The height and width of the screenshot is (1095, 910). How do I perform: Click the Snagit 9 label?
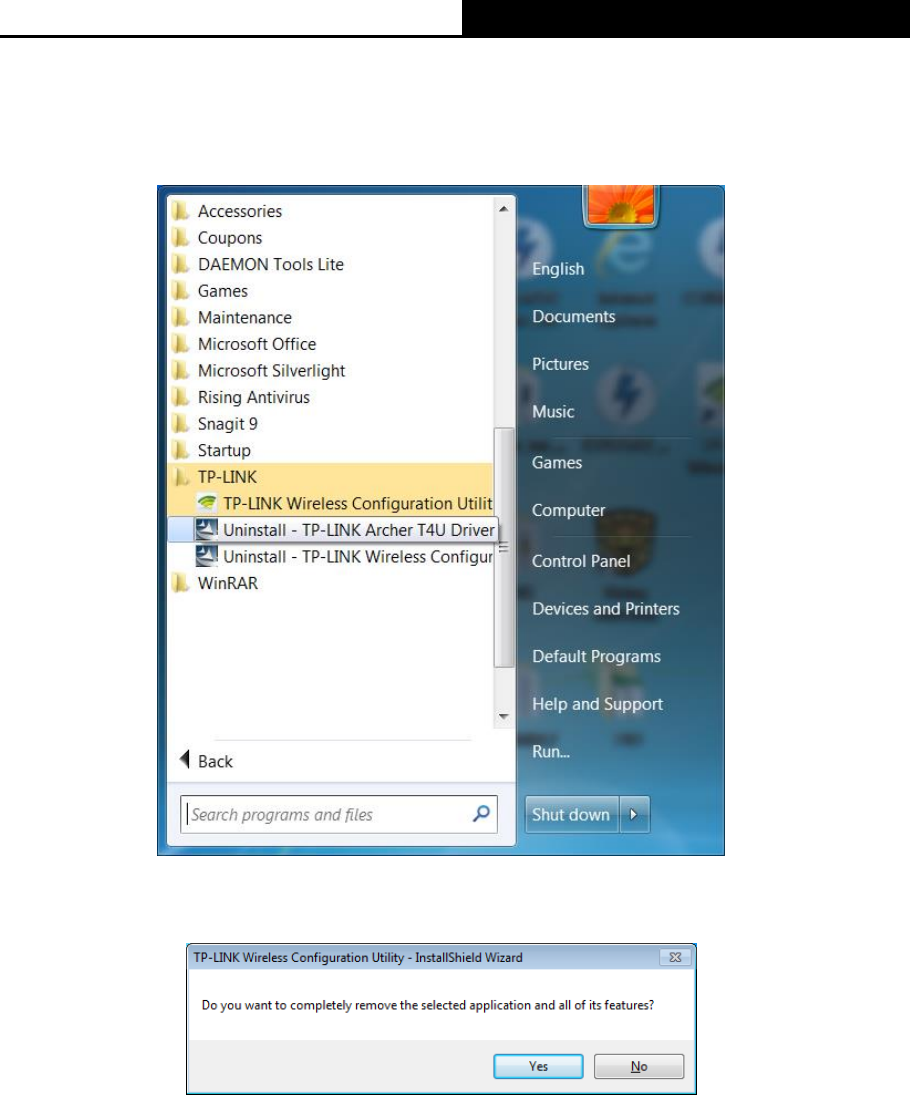[228, 423]
